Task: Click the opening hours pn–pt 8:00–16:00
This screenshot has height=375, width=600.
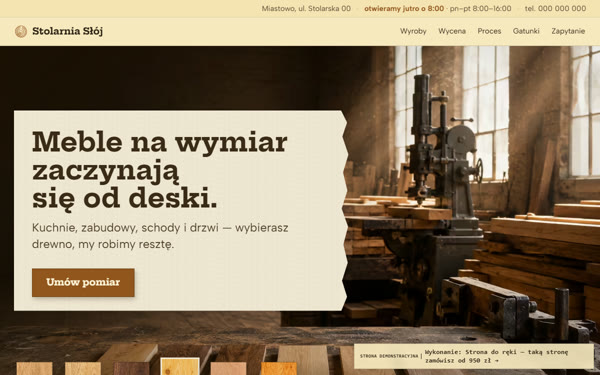Action: (x=481, y=8)
